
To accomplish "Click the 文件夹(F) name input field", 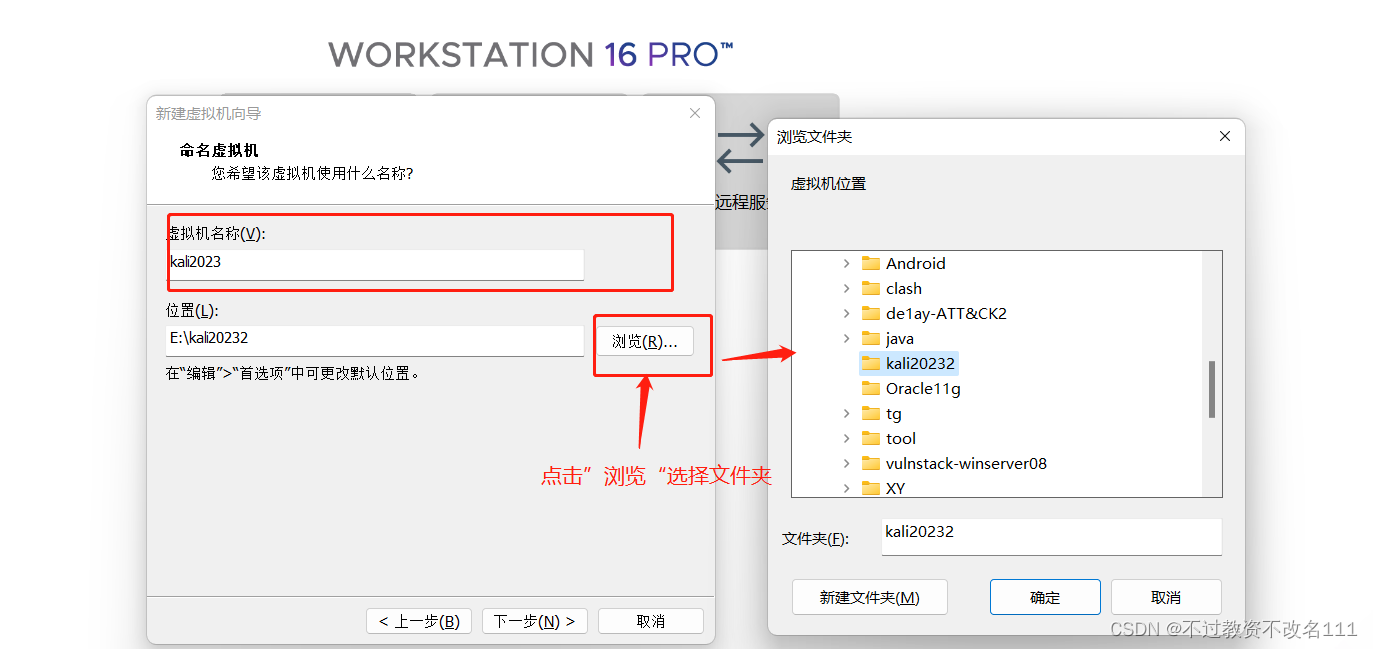I will [1052, 536].
